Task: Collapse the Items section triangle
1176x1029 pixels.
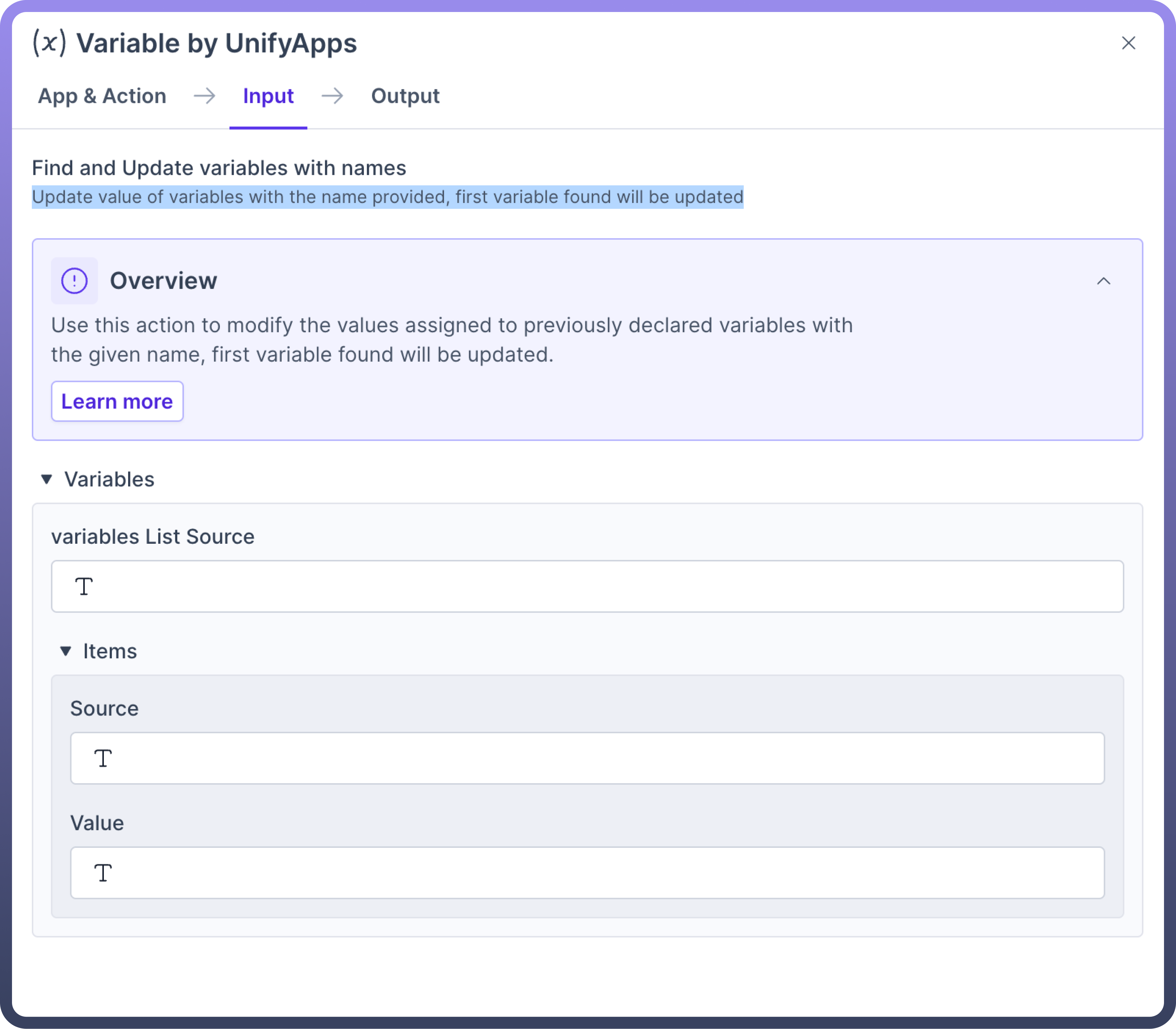Action: 65,651
